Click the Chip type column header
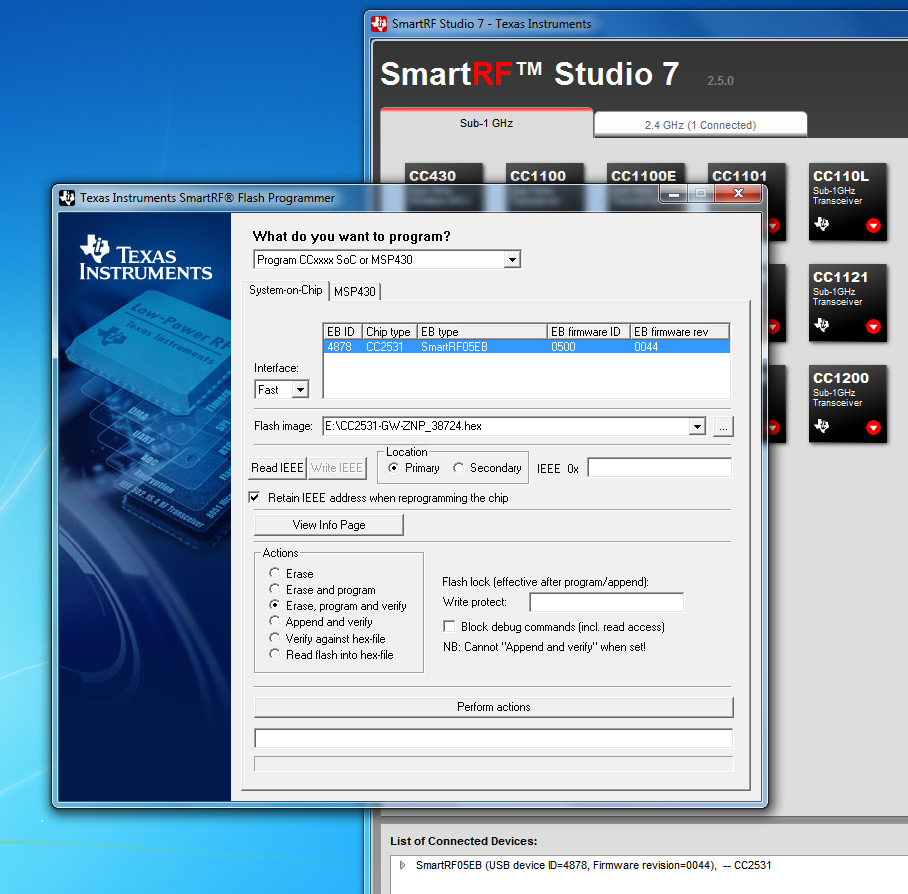Screen dimensions: 908x894 pos(389,332)
